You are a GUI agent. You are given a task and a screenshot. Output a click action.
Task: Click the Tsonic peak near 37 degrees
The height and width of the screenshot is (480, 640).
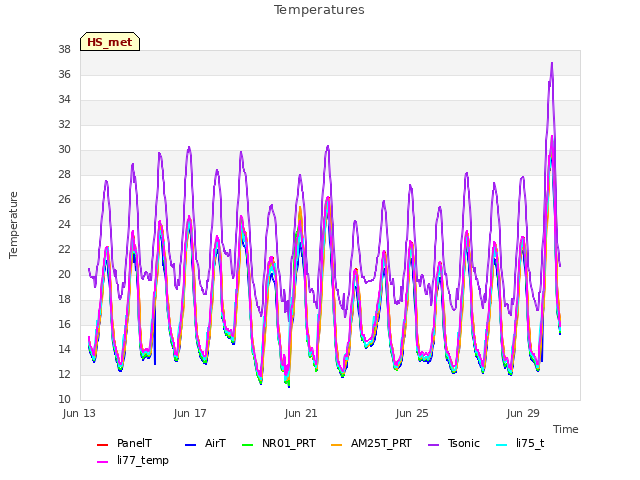[x=552, y=64]
